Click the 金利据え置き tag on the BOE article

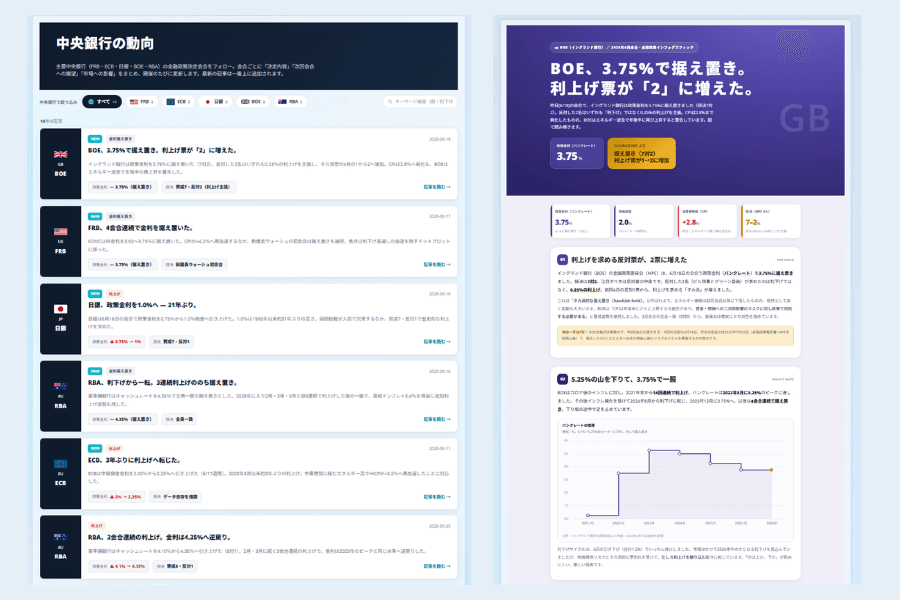point(120,139)
